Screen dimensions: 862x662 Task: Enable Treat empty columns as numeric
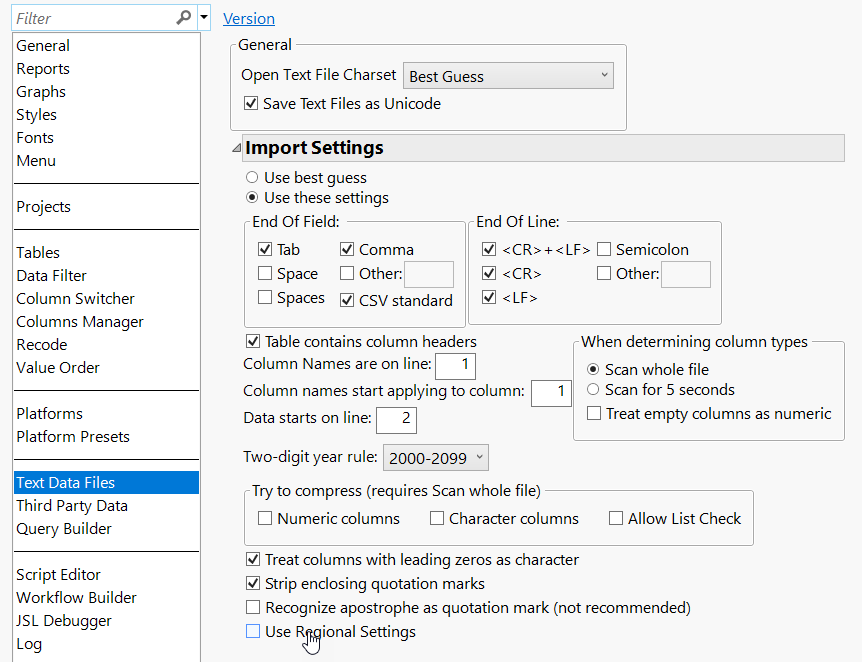[x=593, y=411]
